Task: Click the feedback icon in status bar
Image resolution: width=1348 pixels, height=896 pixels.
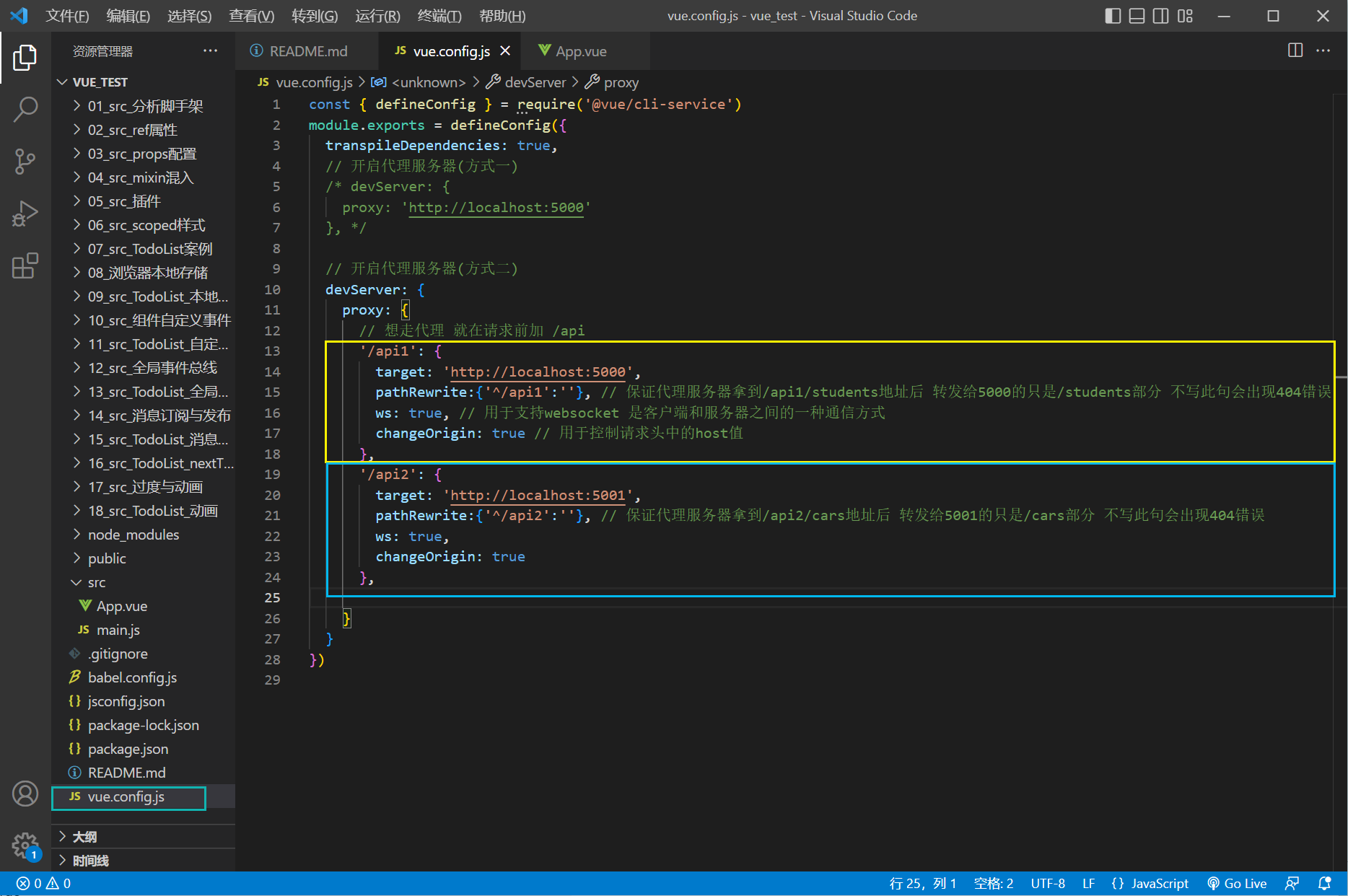Action: tap(1292, 884)
